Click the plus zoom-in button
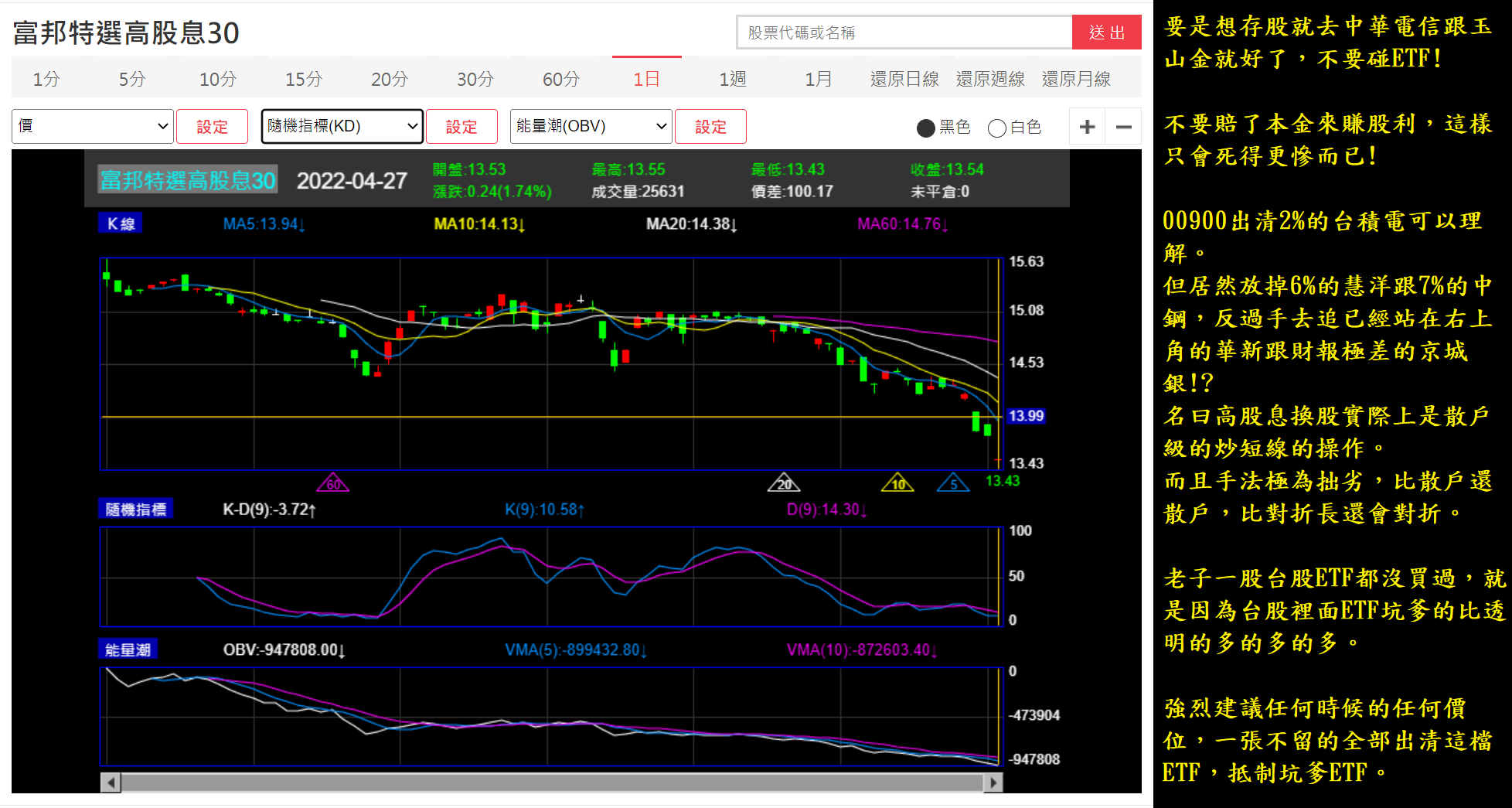This screenshot has width=1512, height=808. [x=1087, y=127]
